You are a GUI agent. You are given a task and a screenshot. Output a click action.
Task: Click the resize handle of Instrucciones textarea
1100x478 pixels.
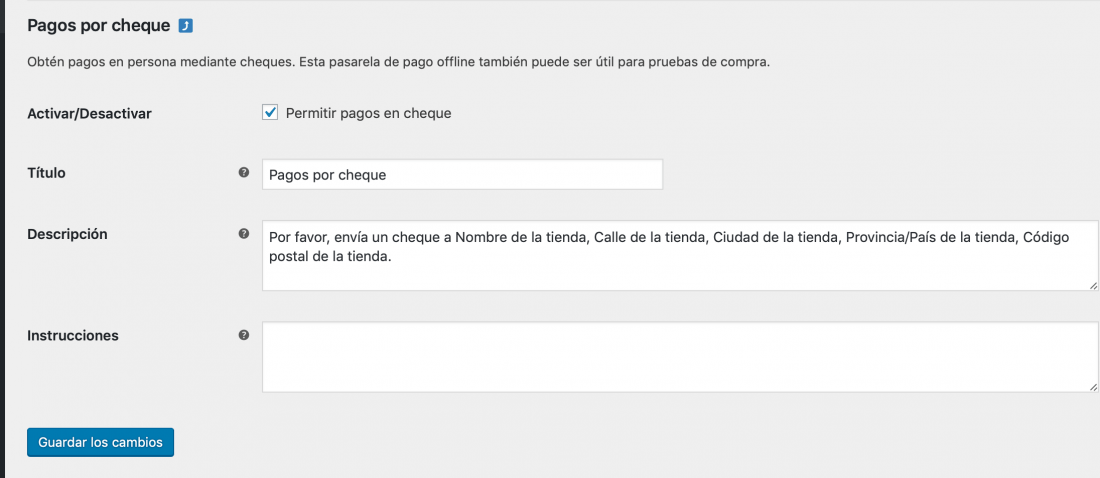point(1094,387)
